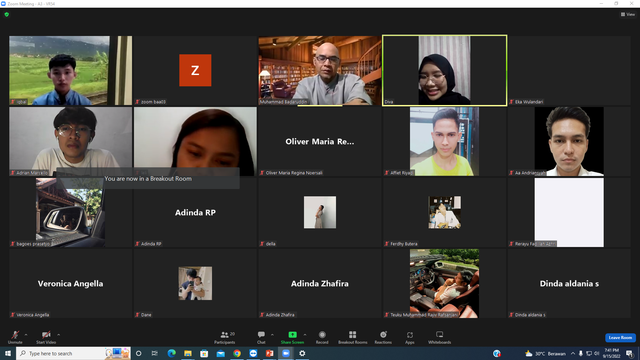This screenshot has height=360, width=640.
Task: Click Ferdhy Butera's profile picture
Action: pos(444,212)
